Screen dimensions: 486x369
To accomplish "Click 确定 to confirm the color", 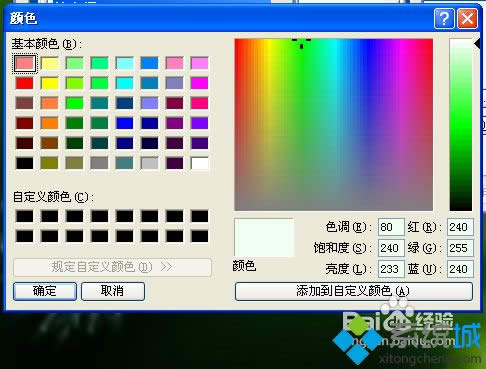I will 45,291.
